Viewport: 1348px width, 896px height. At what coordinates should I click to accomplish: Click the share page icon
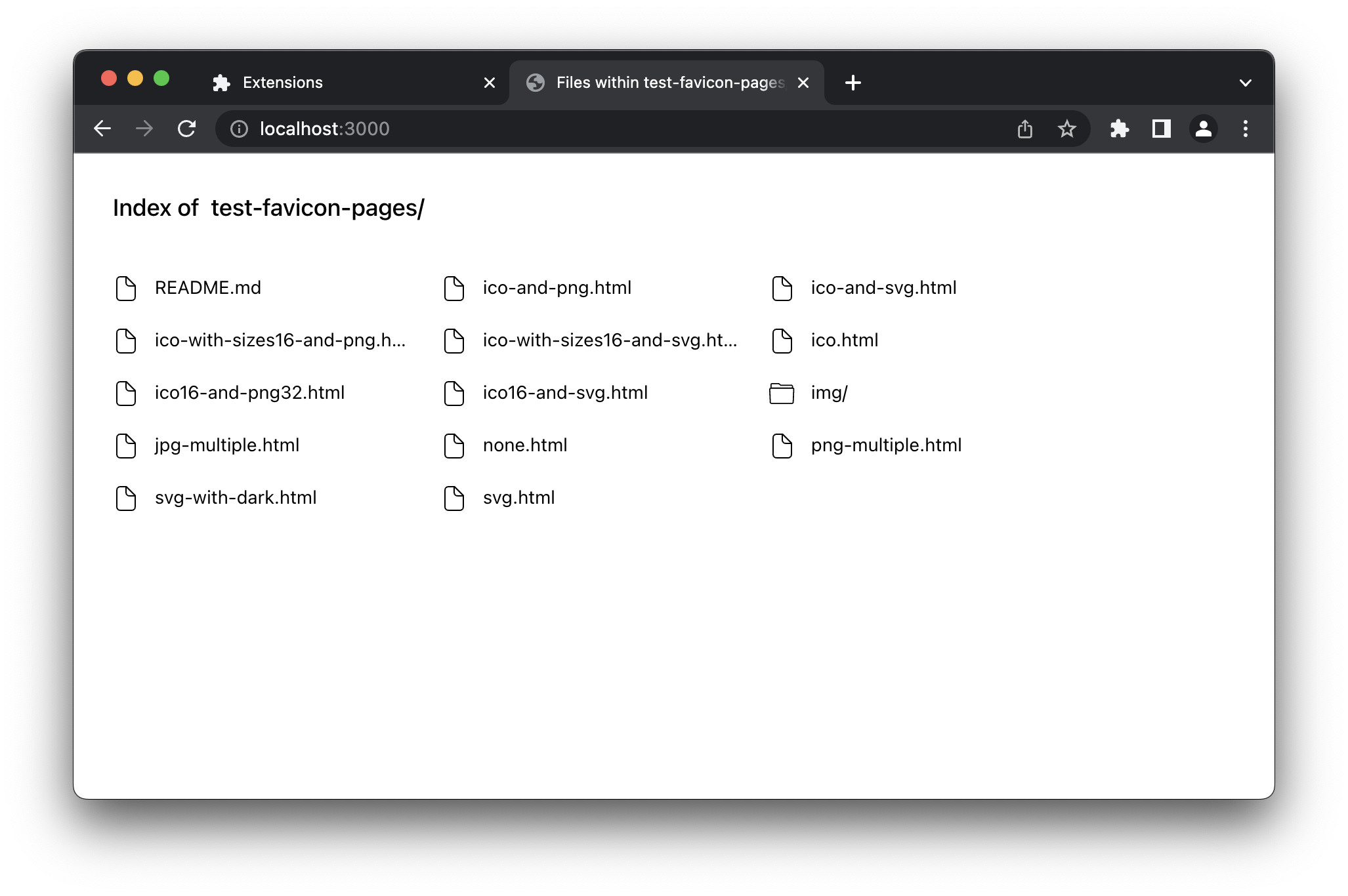(x=1024, y=129)
